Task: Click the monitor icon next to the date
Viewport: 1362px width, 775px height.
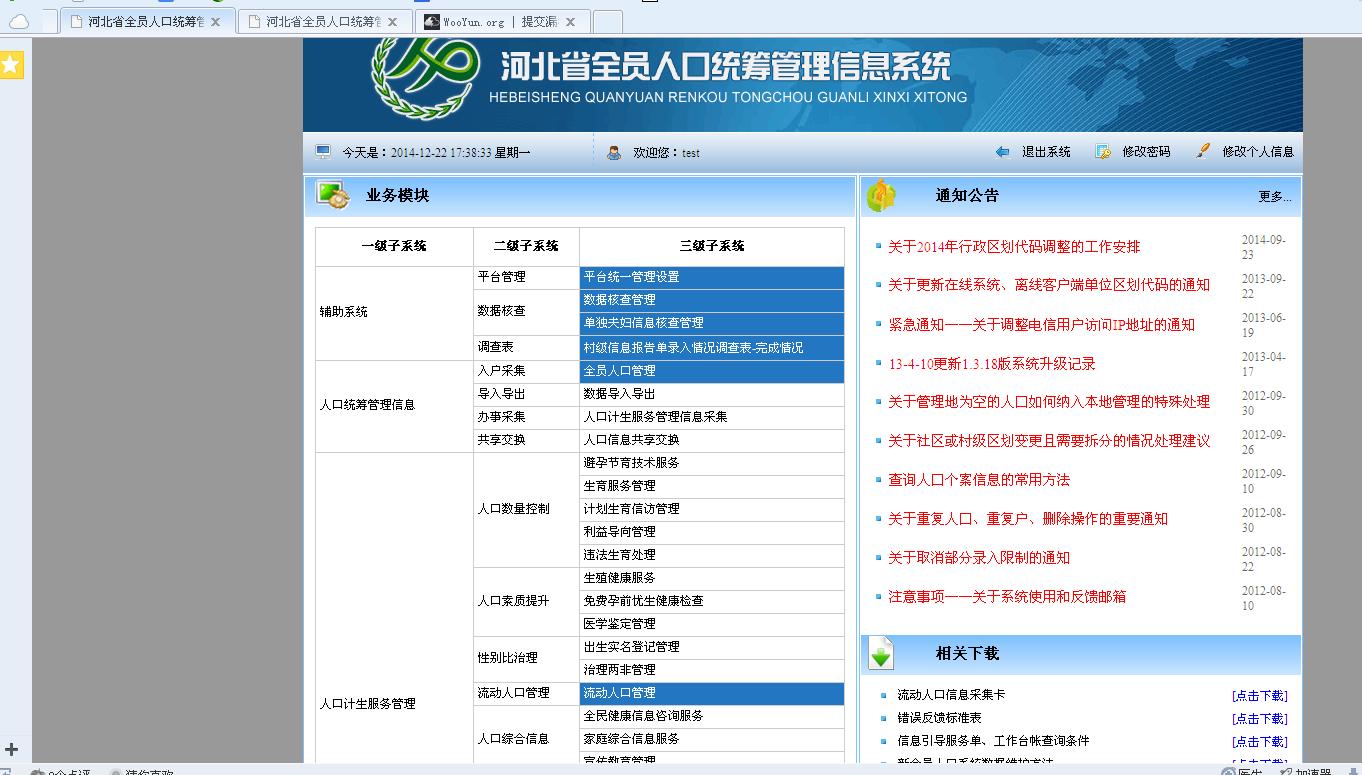Action: point(323,152)
